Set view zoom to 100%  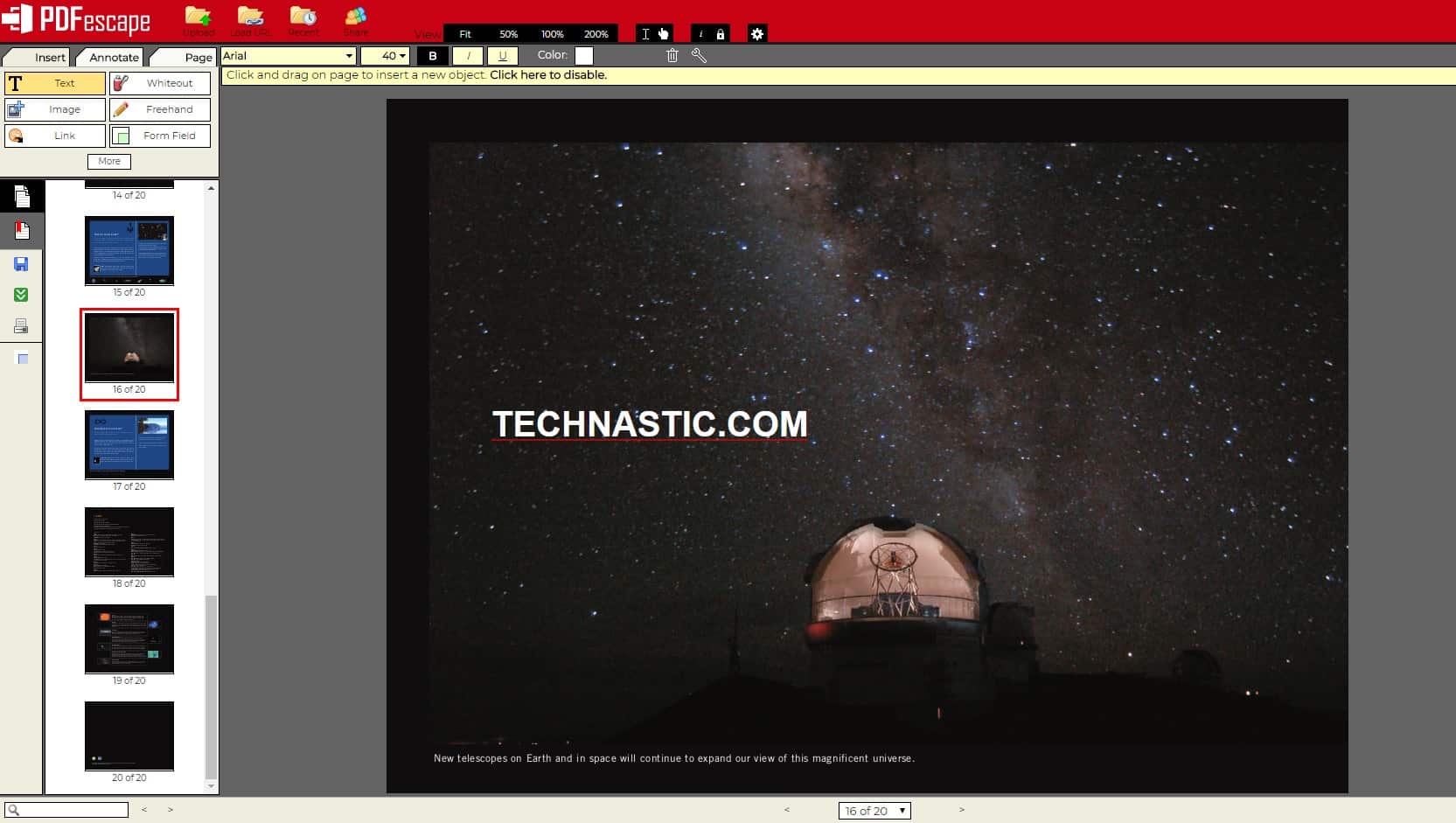click(552, 34)
